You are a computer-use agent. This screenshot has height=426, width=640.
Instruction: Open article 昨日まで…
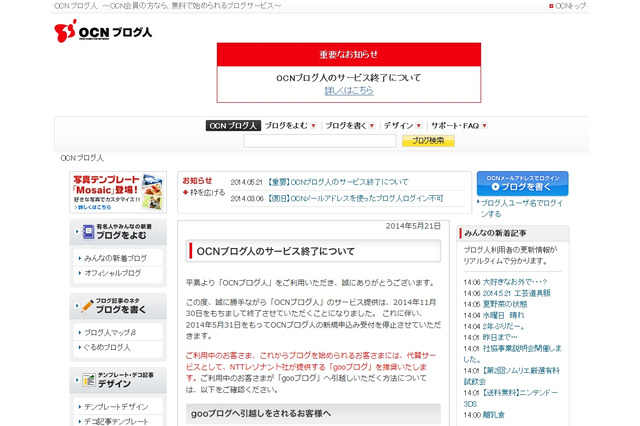click(500, 337)
